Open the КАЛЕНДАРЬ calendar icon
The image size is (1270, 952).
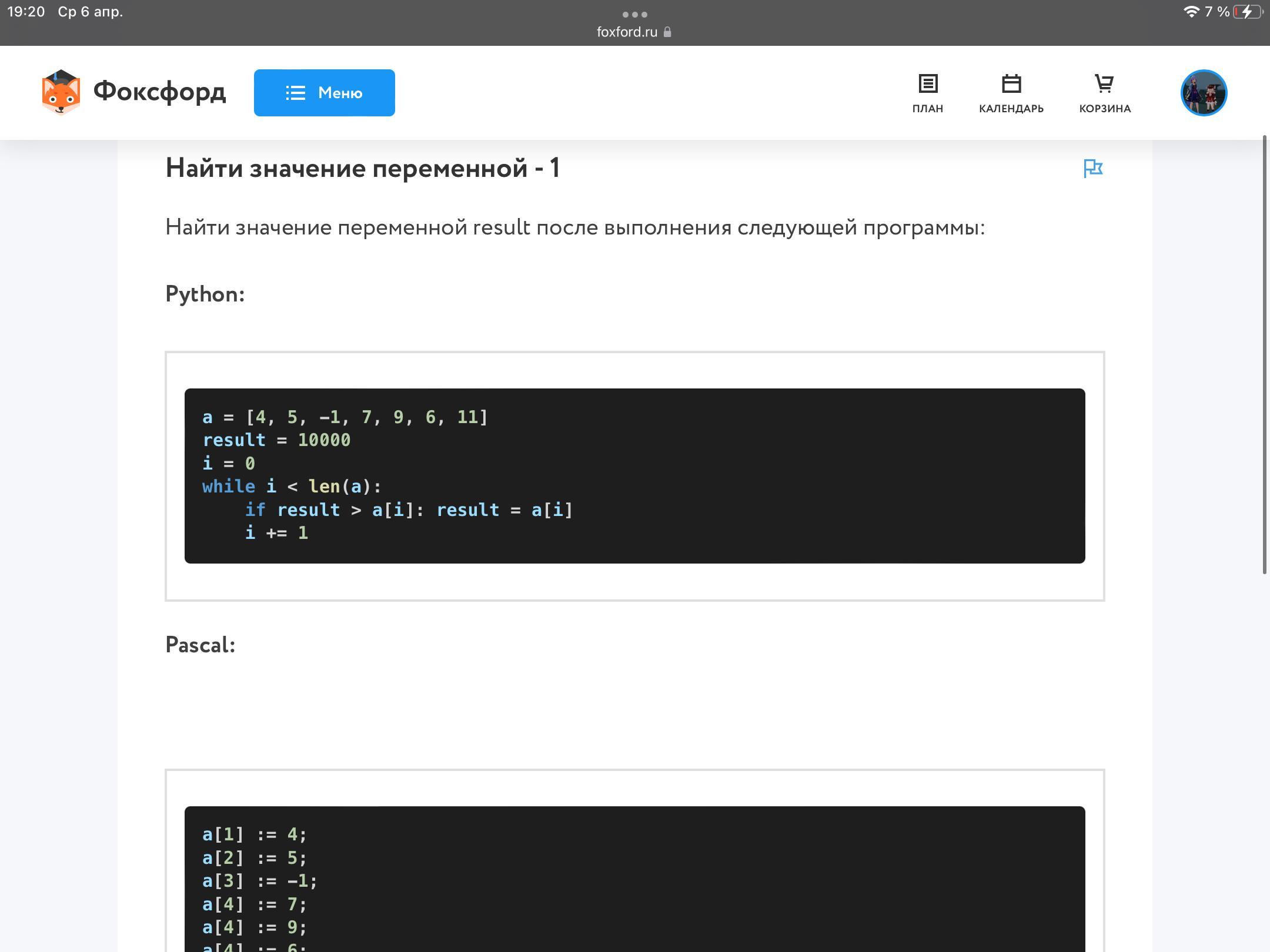1011,84
